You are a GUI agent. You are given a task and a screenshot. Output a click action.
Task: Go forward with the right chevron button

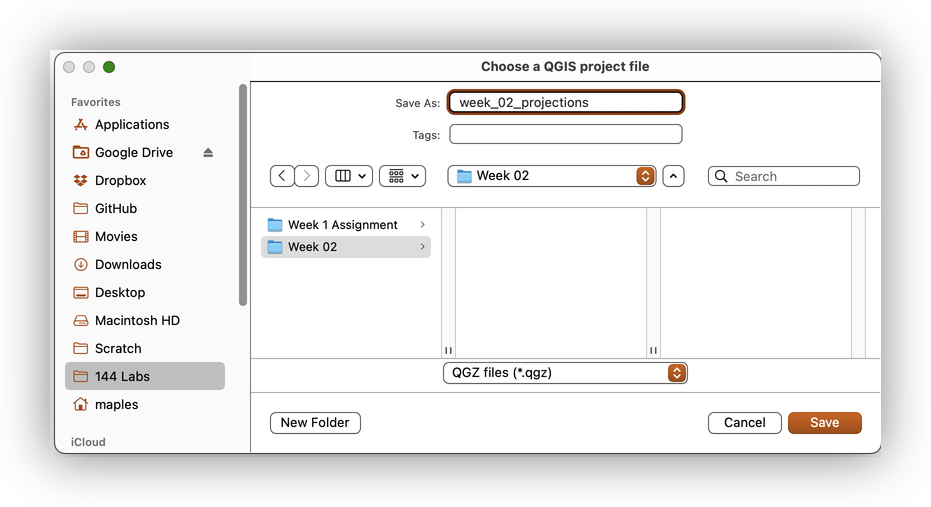pos(307,176)
